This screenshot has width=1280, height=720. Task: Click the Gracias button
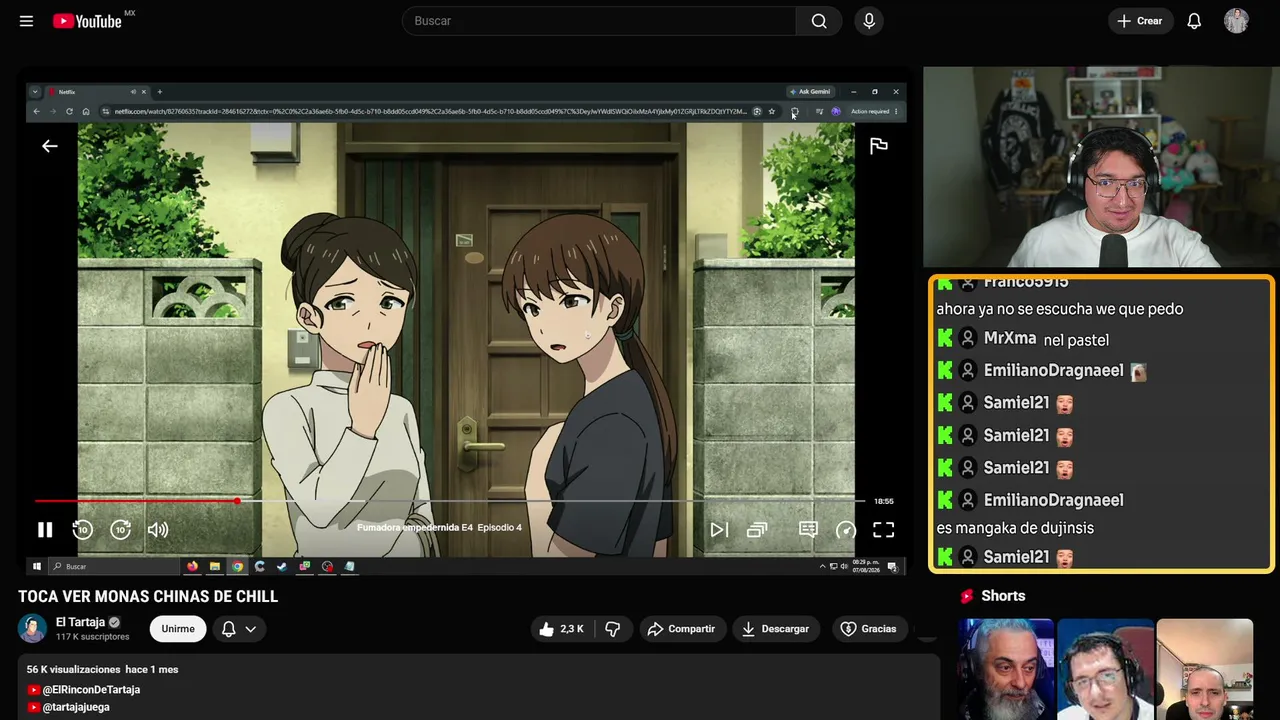coord(869,629)
